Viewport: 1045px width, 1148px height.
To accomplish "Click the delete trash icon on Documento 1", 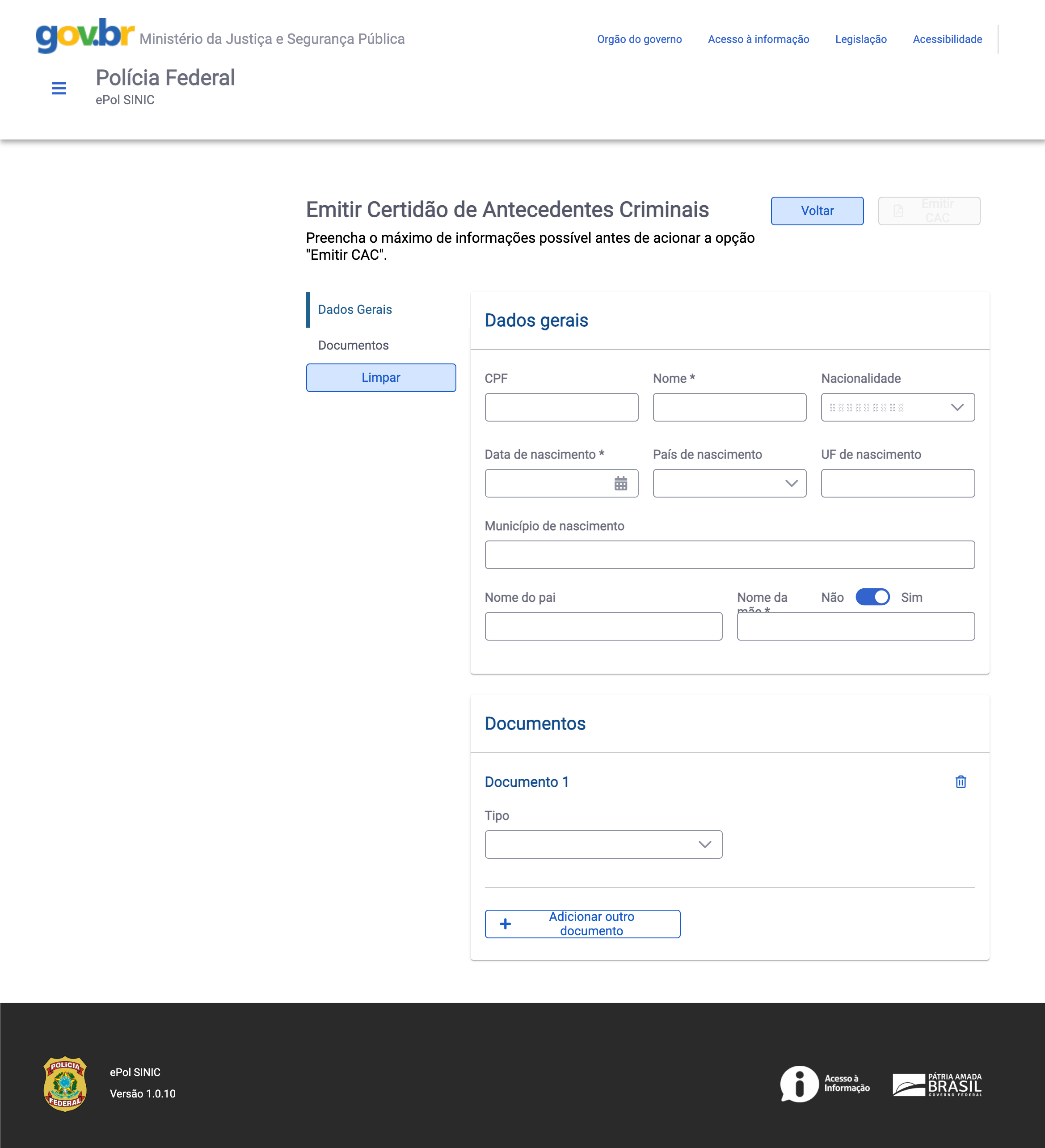I will [x=961, y=781].
